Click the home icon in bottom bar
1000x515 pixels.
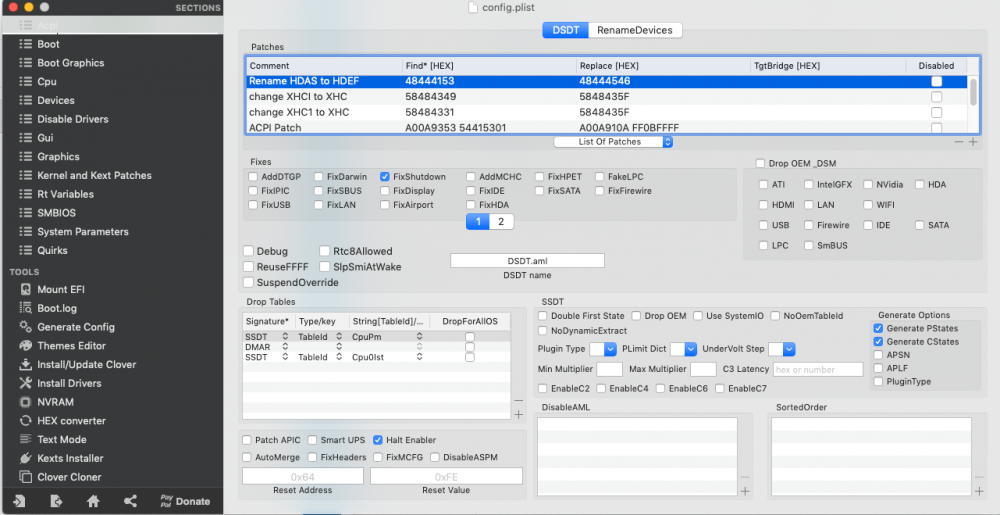93,501
